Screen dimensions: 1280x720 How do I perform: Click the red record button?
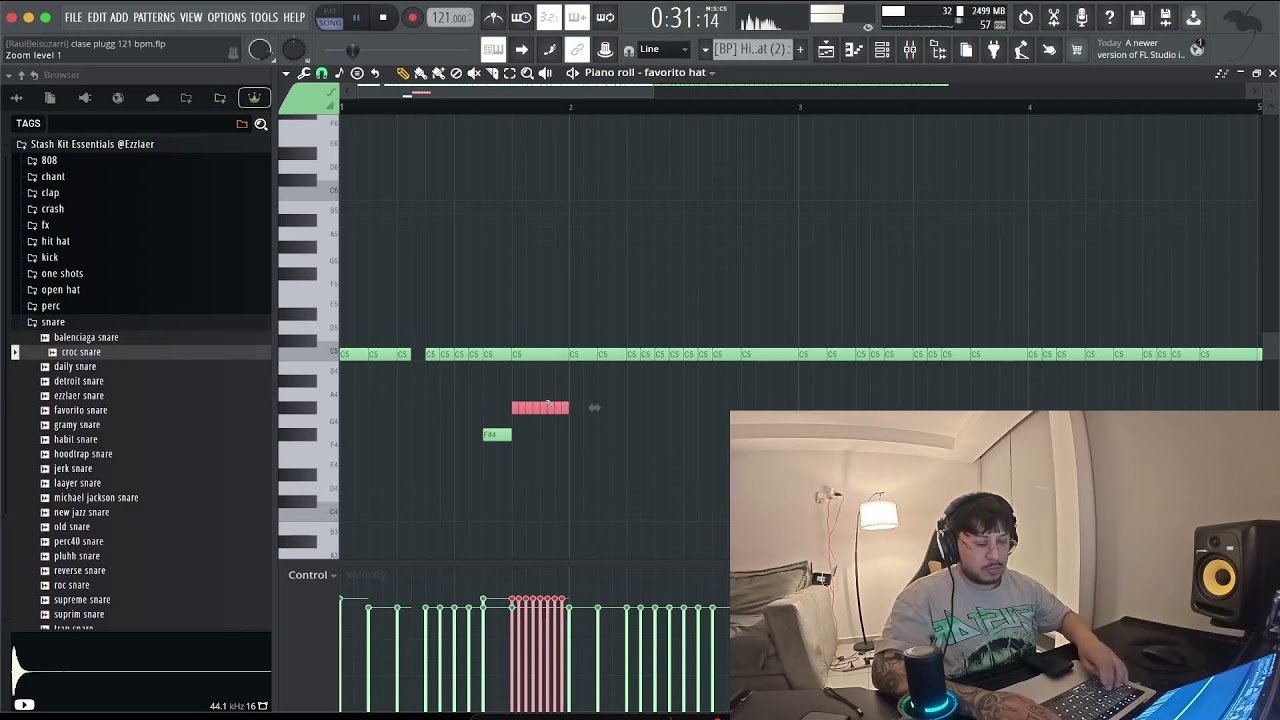412,17
